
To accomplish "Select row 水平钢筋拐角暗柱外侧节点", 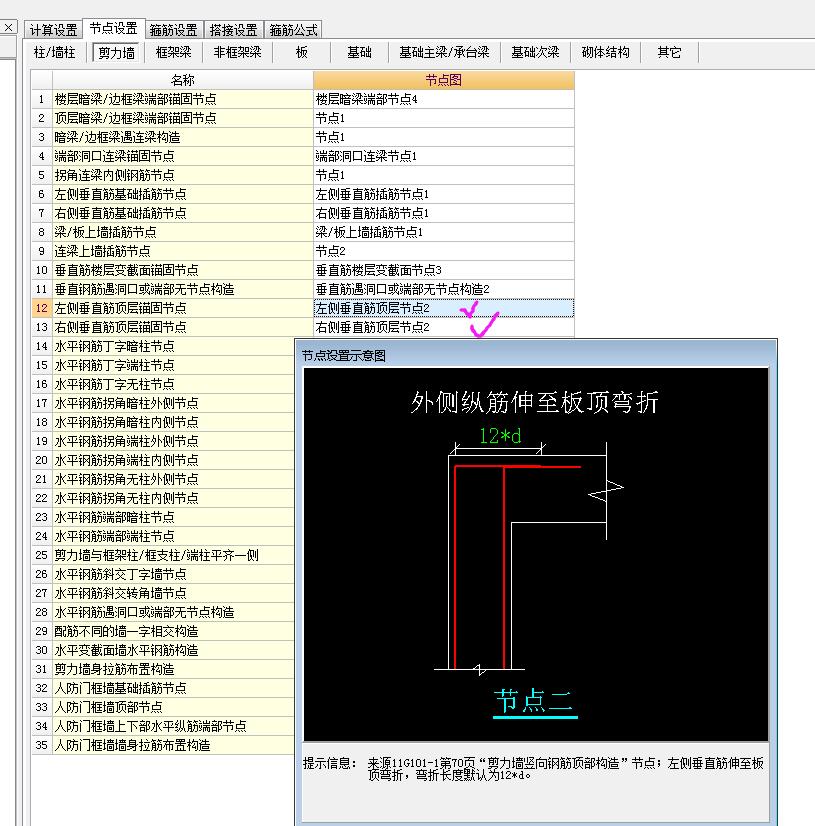I will tap(173, 403).
